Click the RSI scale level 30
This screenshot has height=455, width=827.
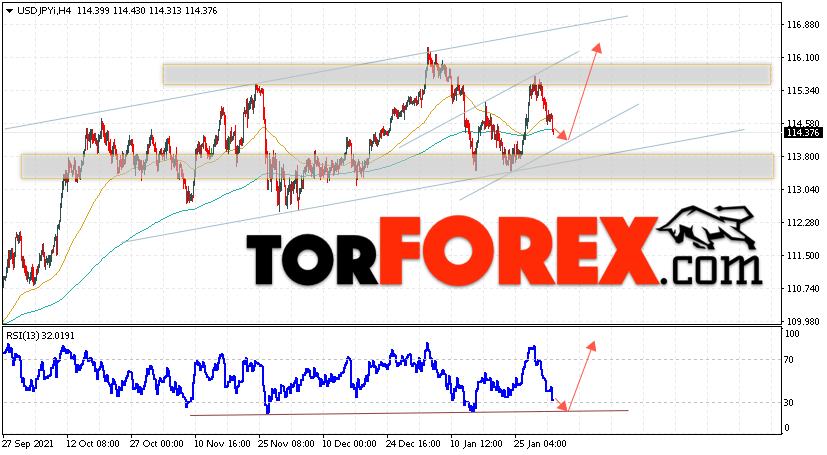[790, 403]
